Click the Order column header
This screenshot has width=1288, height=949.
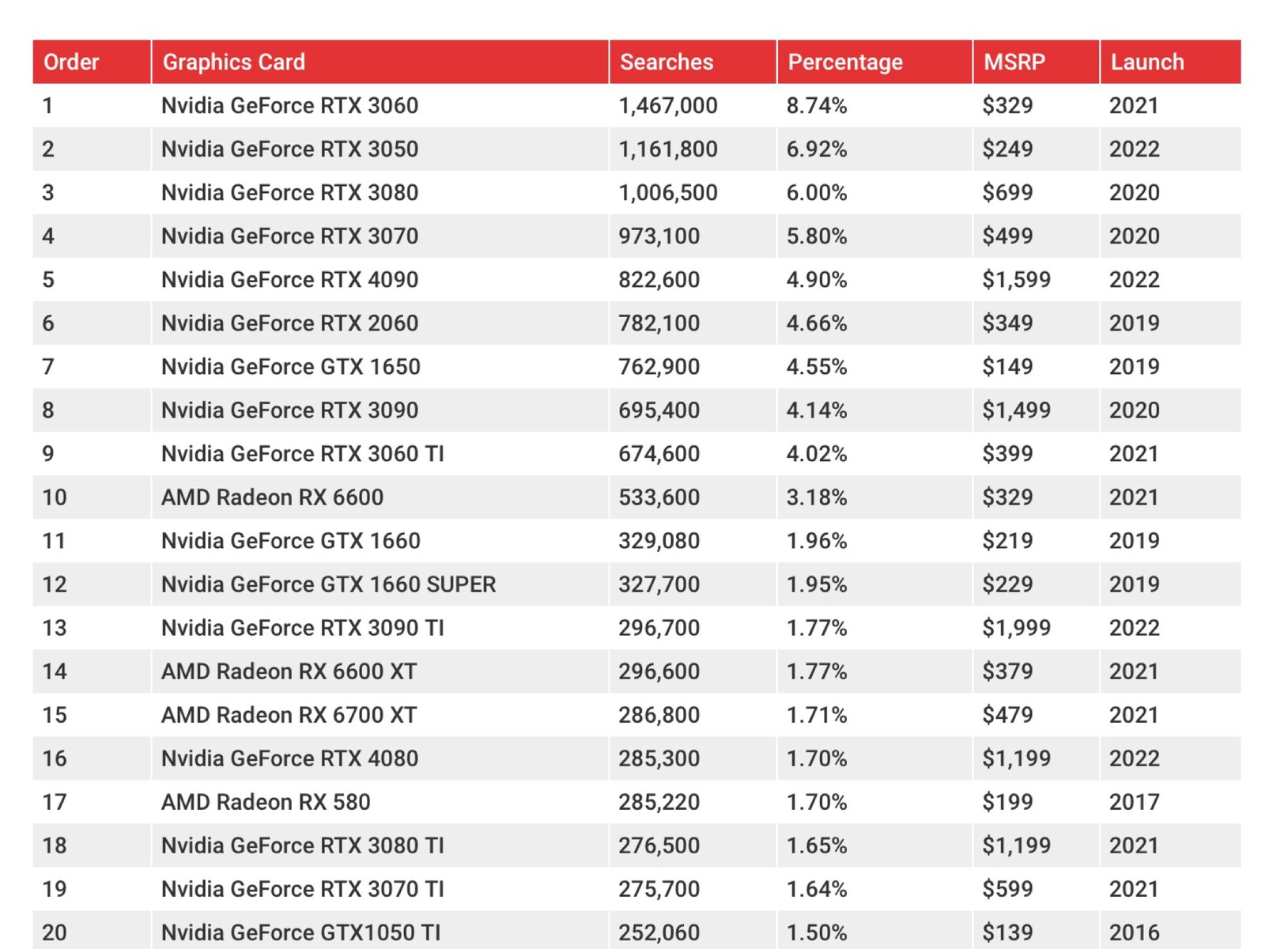coord(71,62)
